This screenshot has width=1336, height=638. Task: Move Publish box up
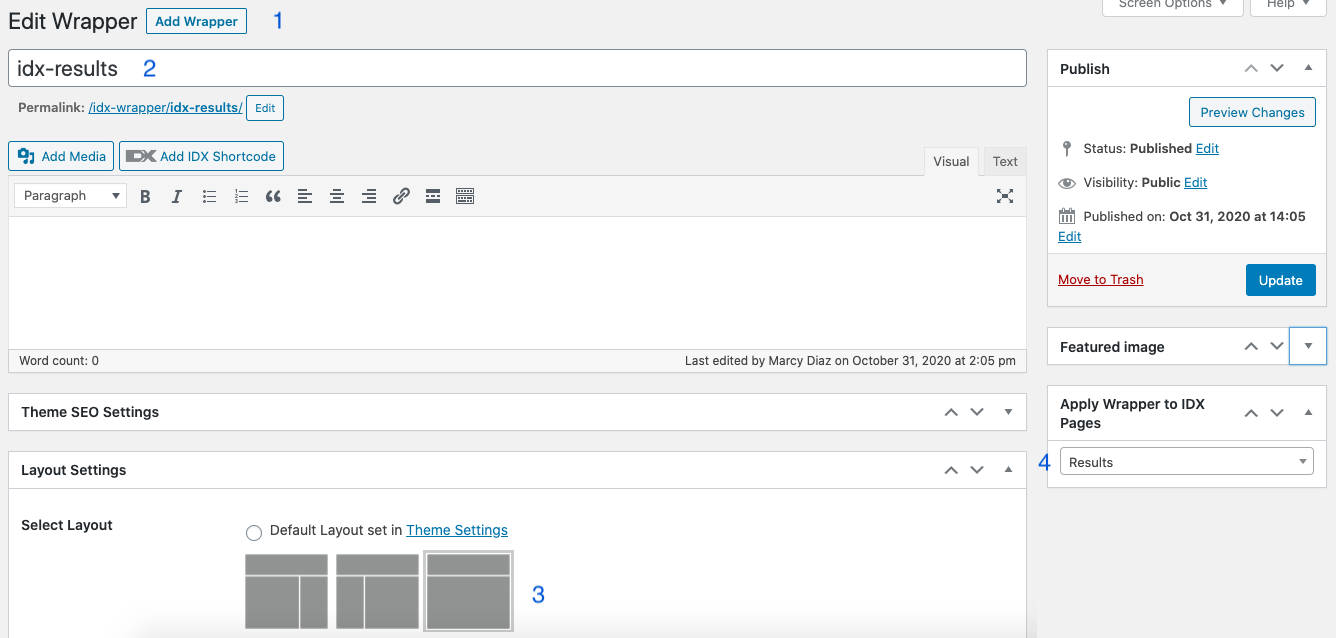pyautogui.click(x=1251, y=69)
